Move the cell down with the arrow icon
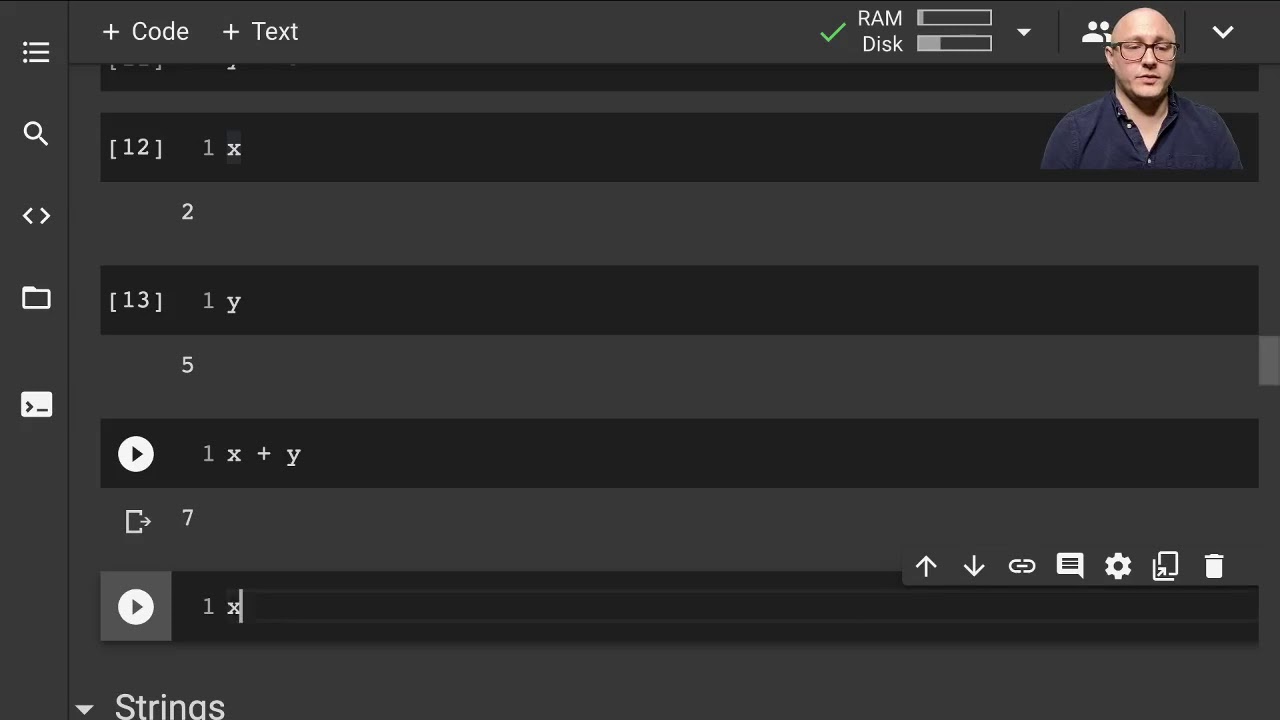 point(974,567)
